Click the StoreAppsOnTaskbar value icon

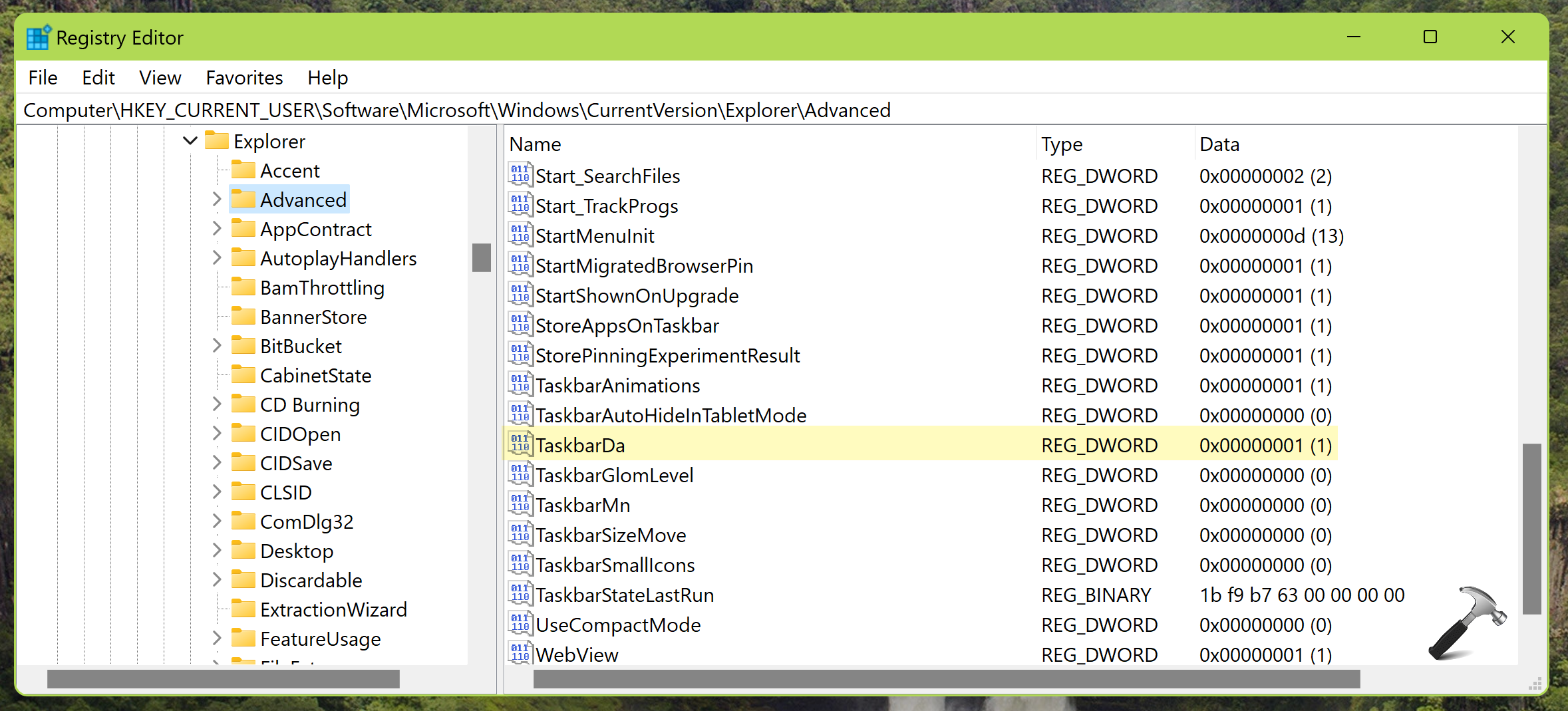coord(521,325)
